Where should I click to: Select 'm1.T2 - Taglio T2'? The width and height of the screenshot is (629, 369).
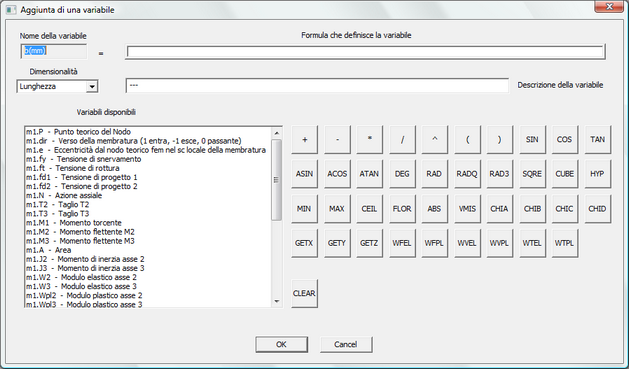[x=148, y=205]
